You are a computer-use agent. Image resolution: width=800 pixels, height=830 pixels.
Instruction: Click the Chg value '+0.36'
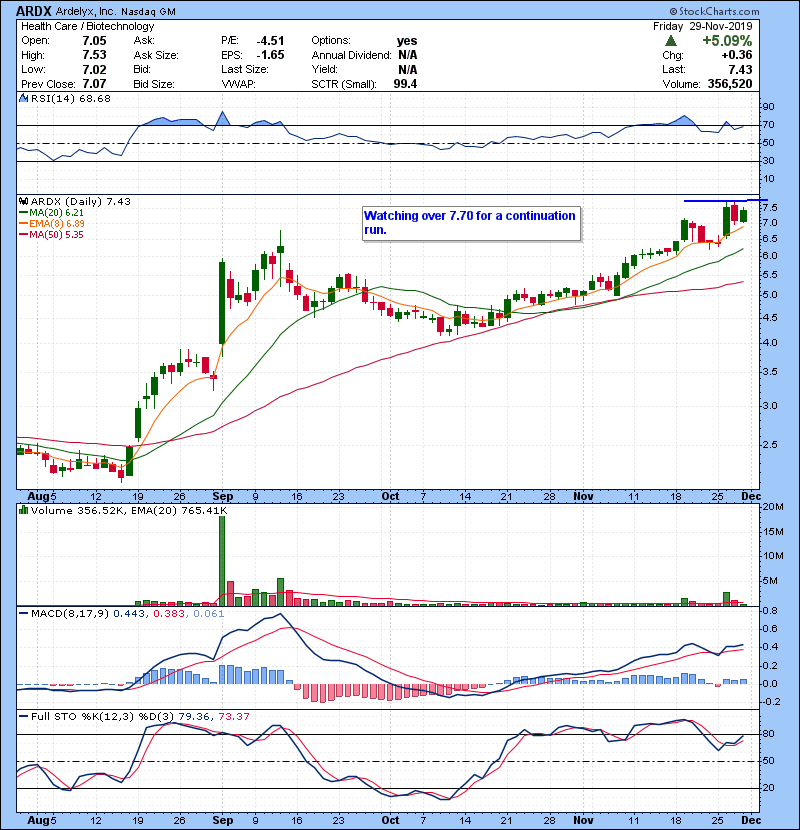pyautogui.click(x=736, y=55)
